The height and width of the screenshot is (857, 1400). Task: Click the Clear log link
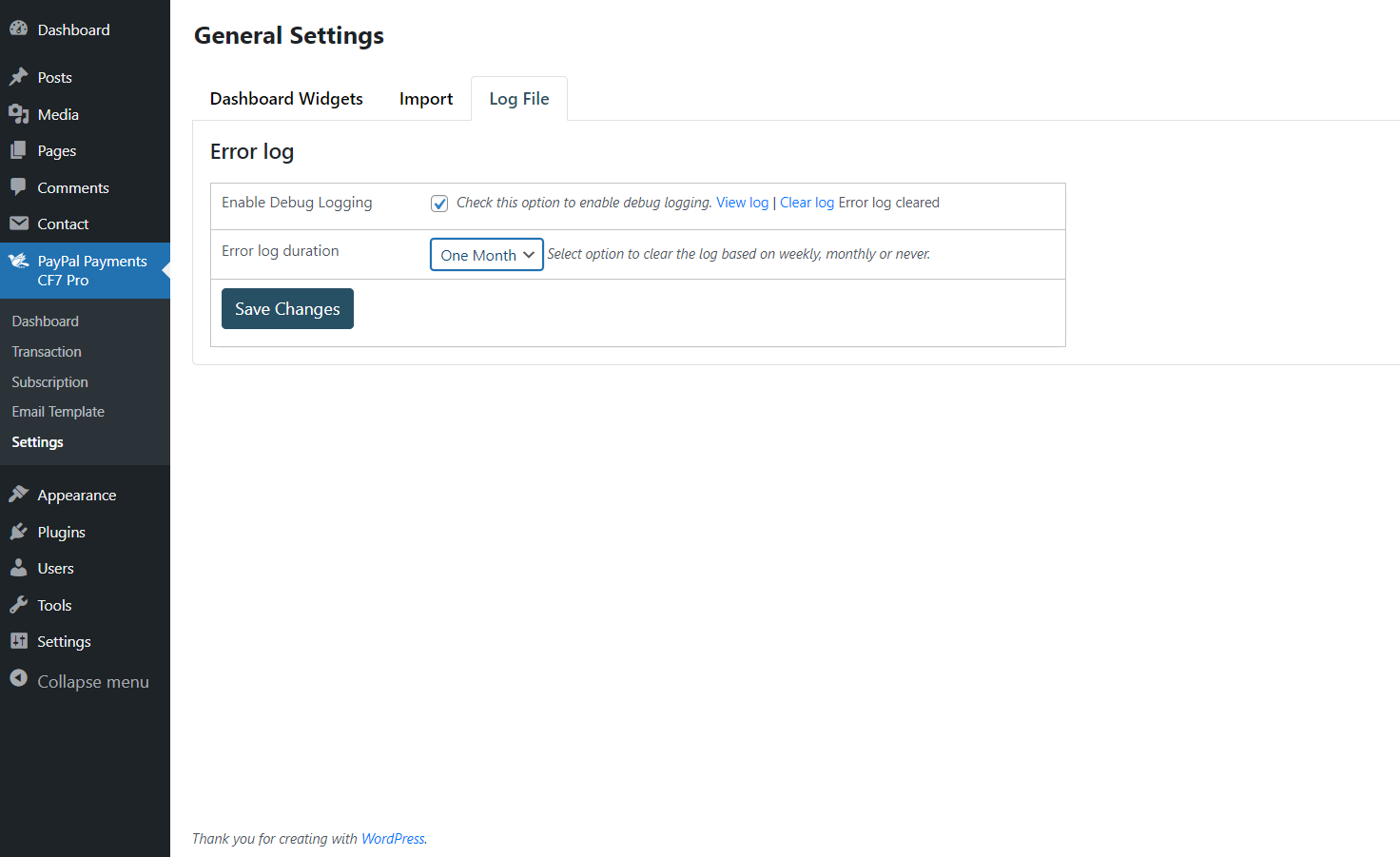point(807,203)
